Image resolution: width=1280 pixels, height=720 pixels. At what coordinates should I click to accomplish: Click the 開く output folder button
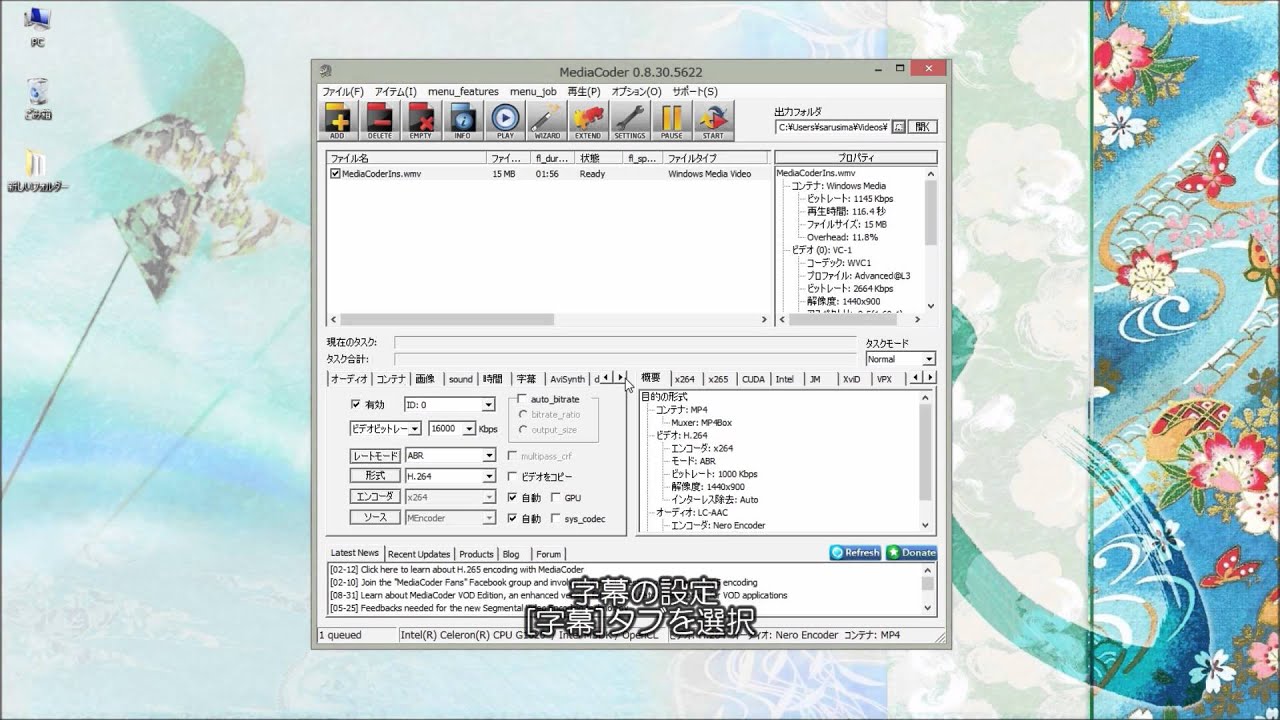tap(922, 127)
